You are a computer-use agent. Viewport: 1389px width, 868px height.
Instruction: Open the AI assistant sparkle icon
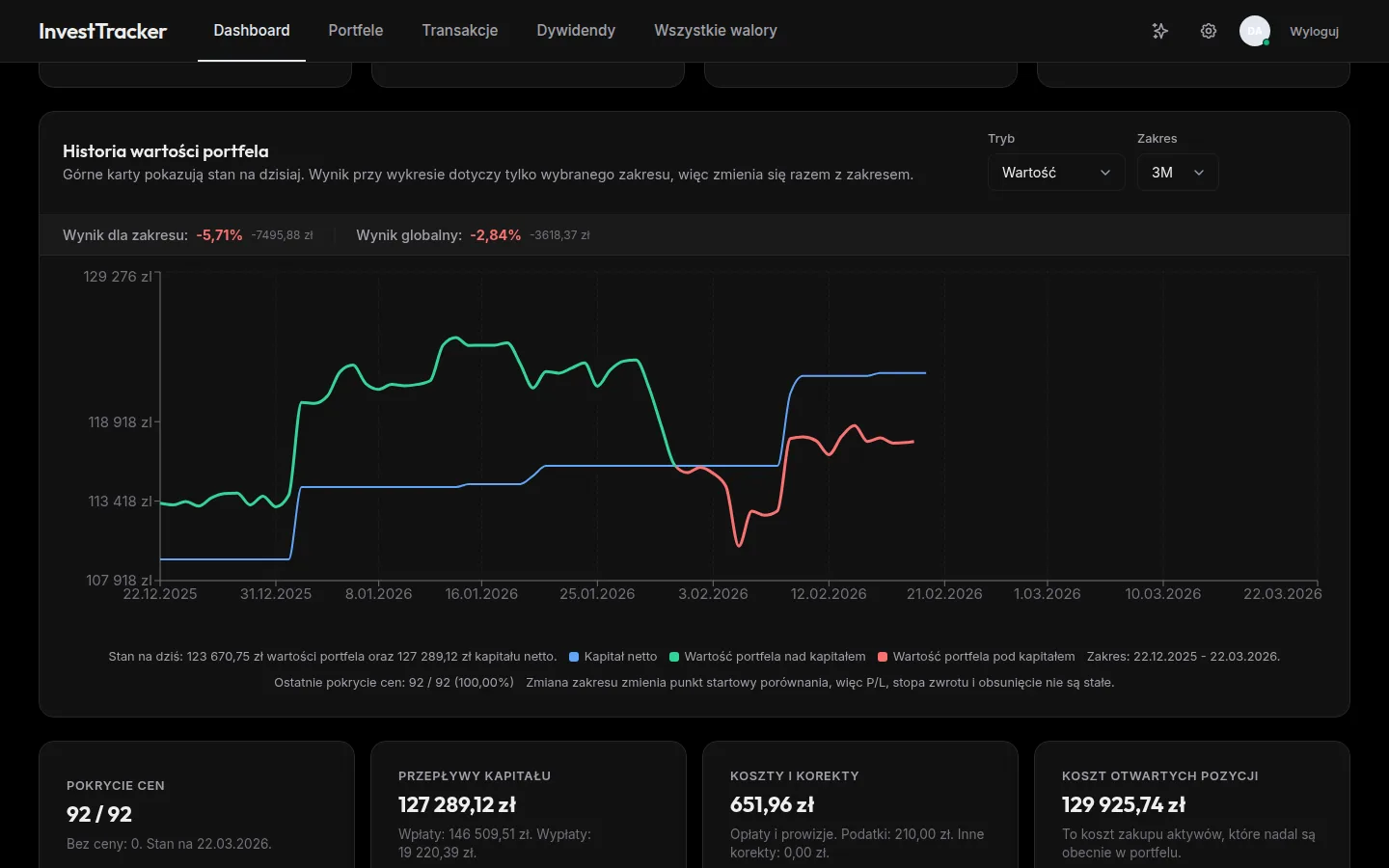(1160, 31)
